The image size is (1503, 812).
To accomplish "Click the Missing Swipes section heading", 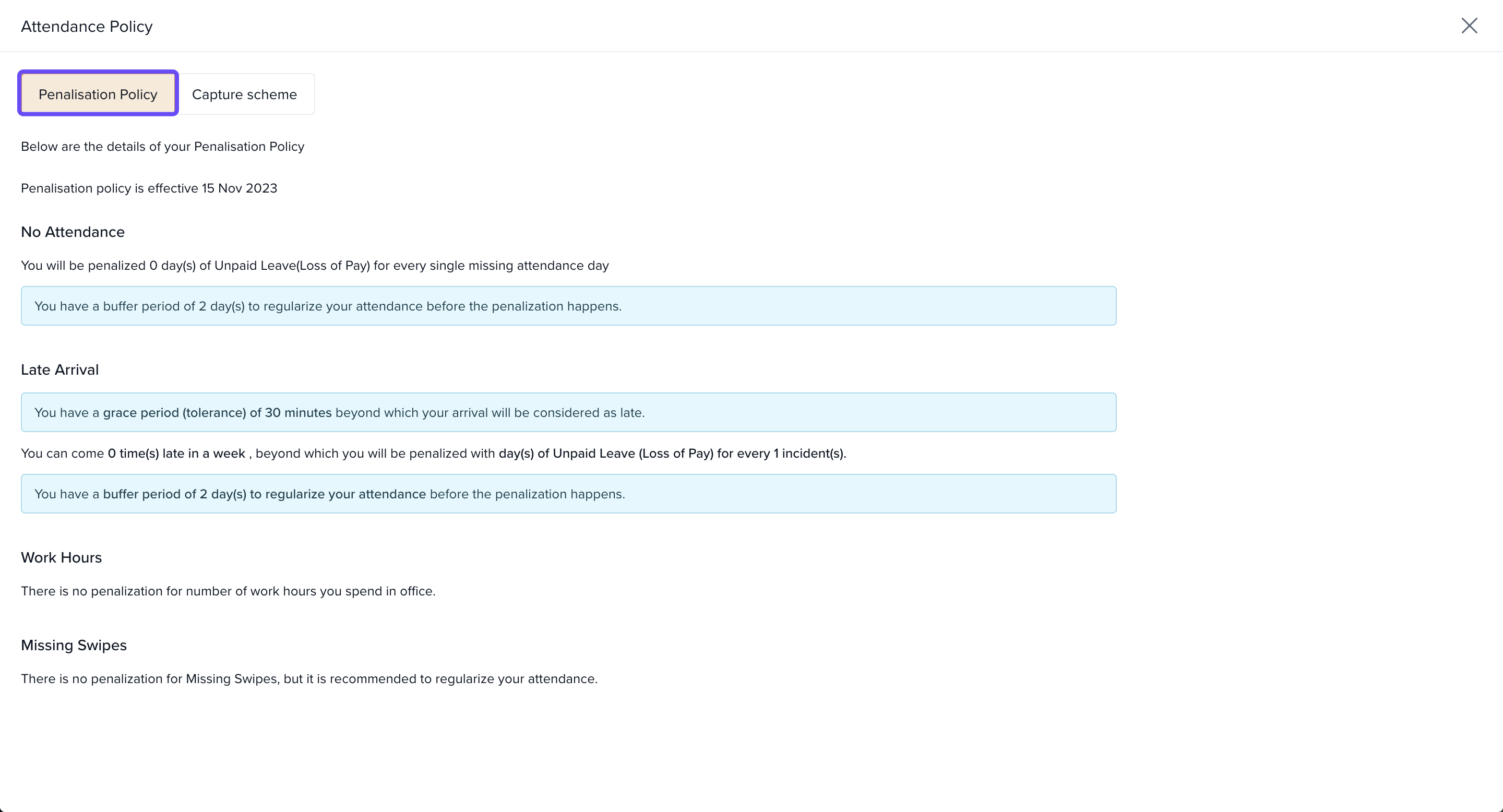I will click(74, 645).
